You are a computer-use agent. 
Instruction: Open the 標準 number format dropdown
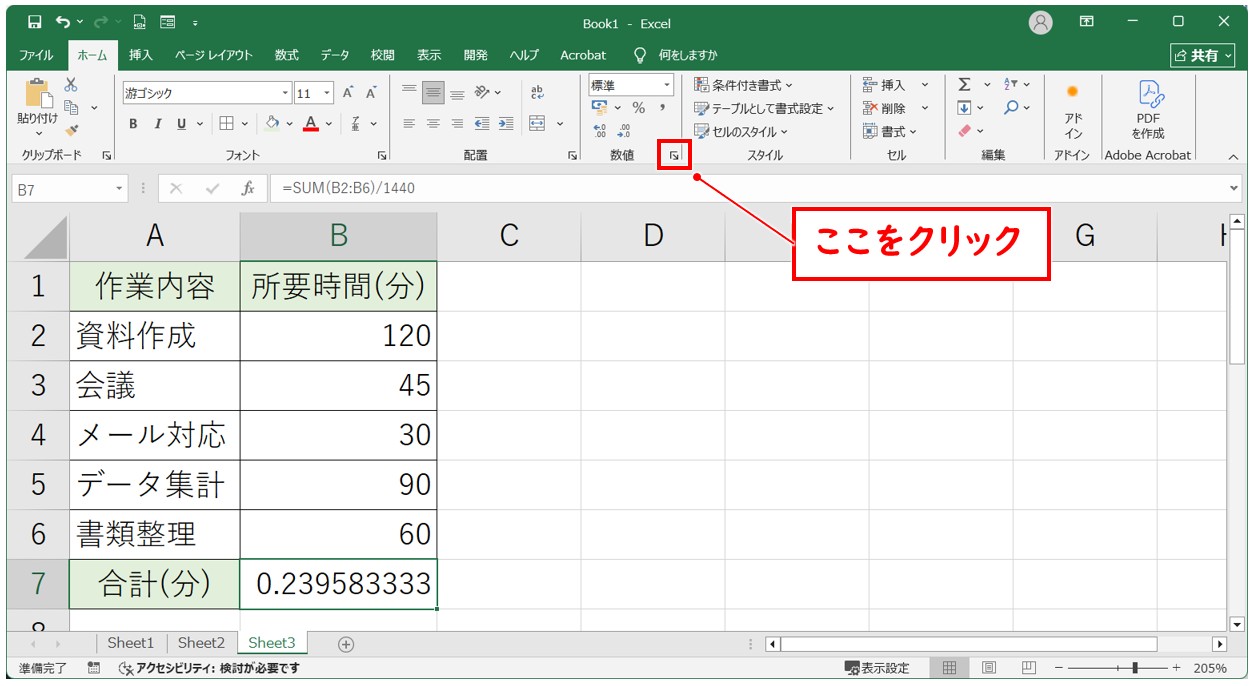point(666,85)
